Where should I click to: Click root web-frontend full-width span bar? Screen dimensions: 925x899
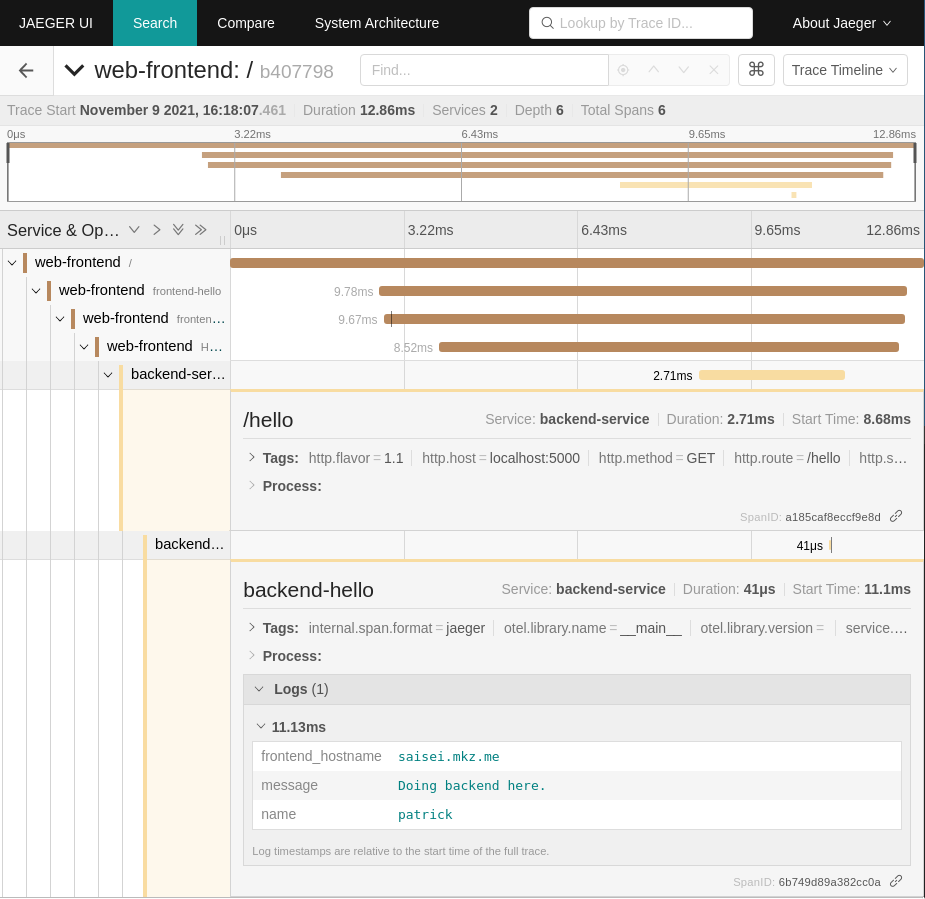[577, 263]
